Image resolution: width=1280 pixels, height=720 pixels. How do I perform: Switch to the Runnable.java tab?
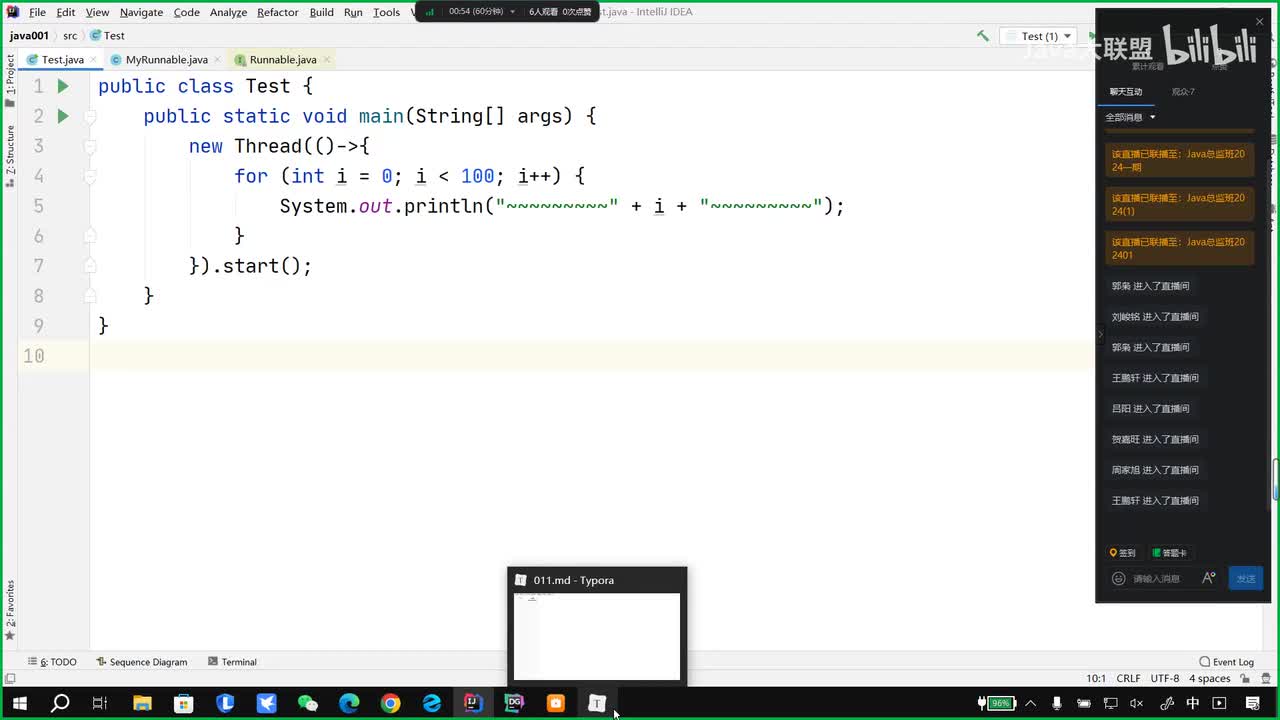[283, 60]
